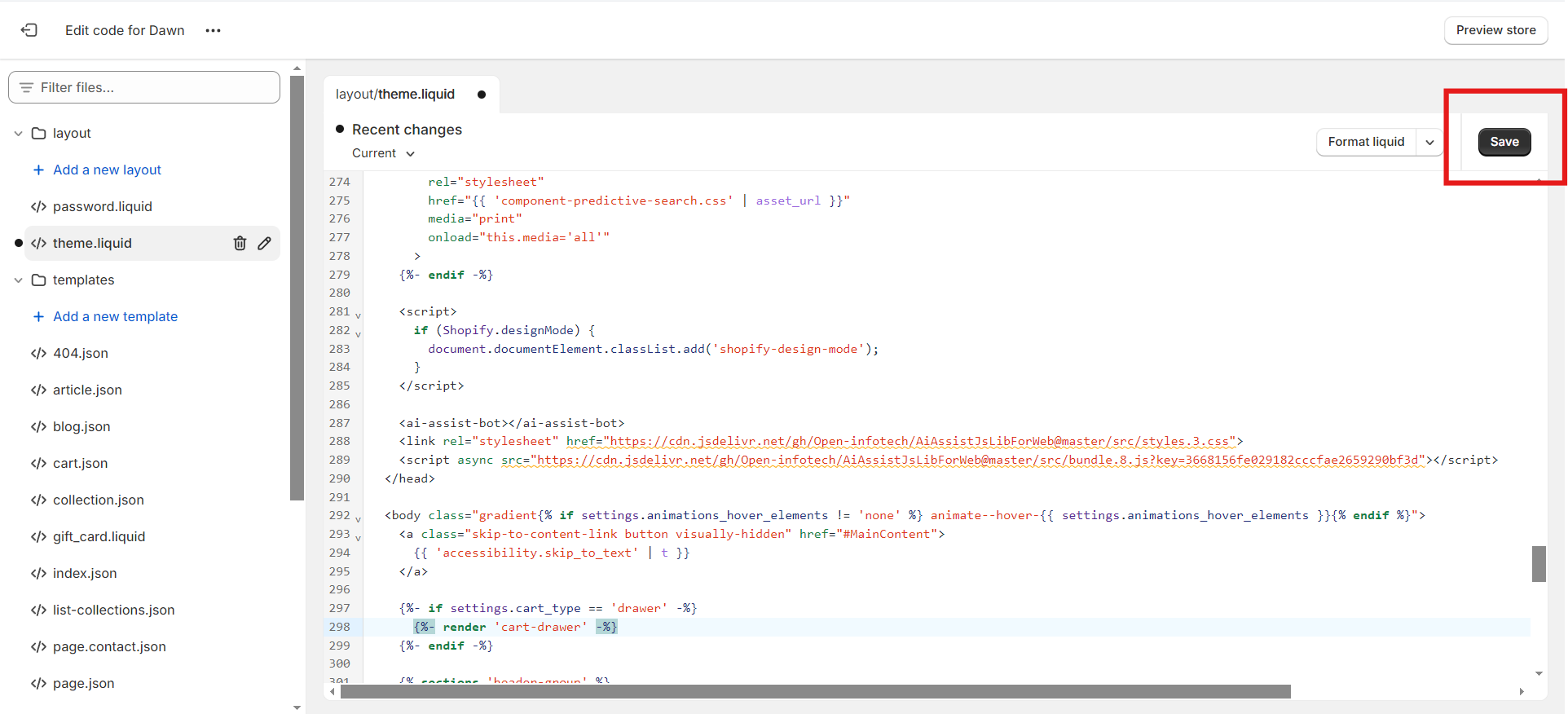
Task: Open the Format liquid dropdown arrow
Action: click(x=1429, y=142)
